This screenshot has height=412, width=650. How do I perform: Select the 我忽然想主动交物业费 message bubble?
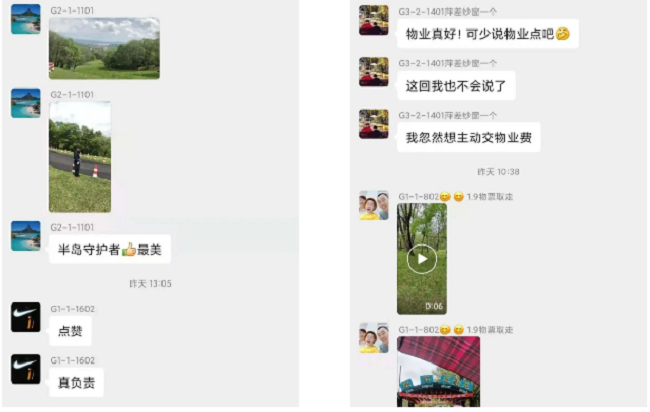click(468, 137)
